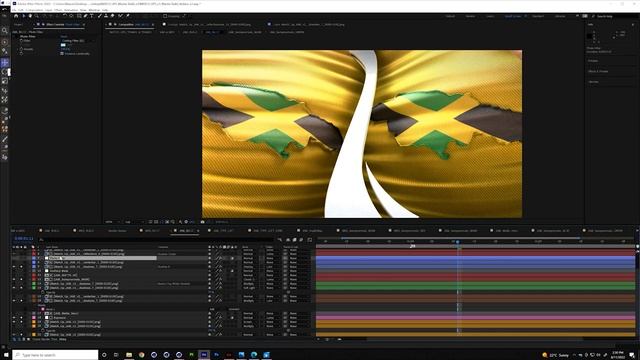Switch to the Review workspace
Image resolution: width=640 pixels, height=360 pixels.
coord(470,16)
